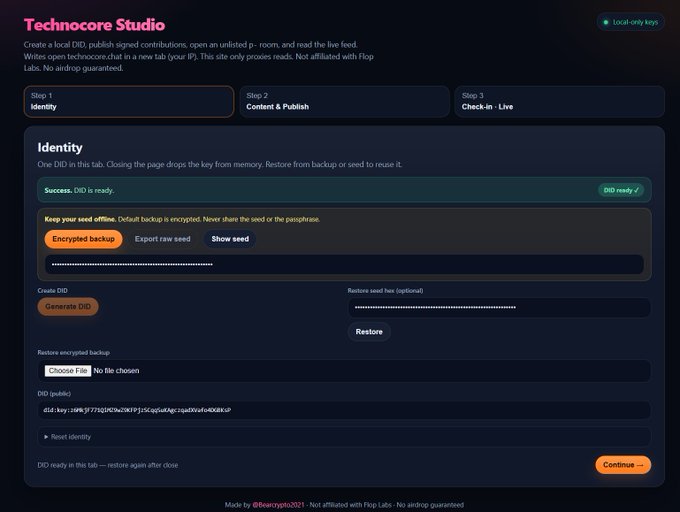Click 'No file chosen' text
The image size is (680, 512).
116,371
